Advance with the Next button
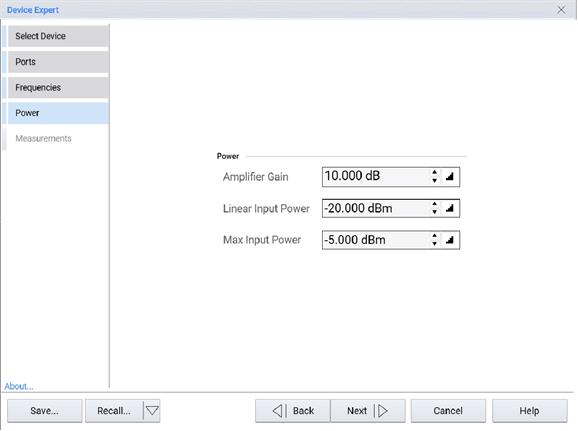The image size is (578, 431). pos(368,411)
